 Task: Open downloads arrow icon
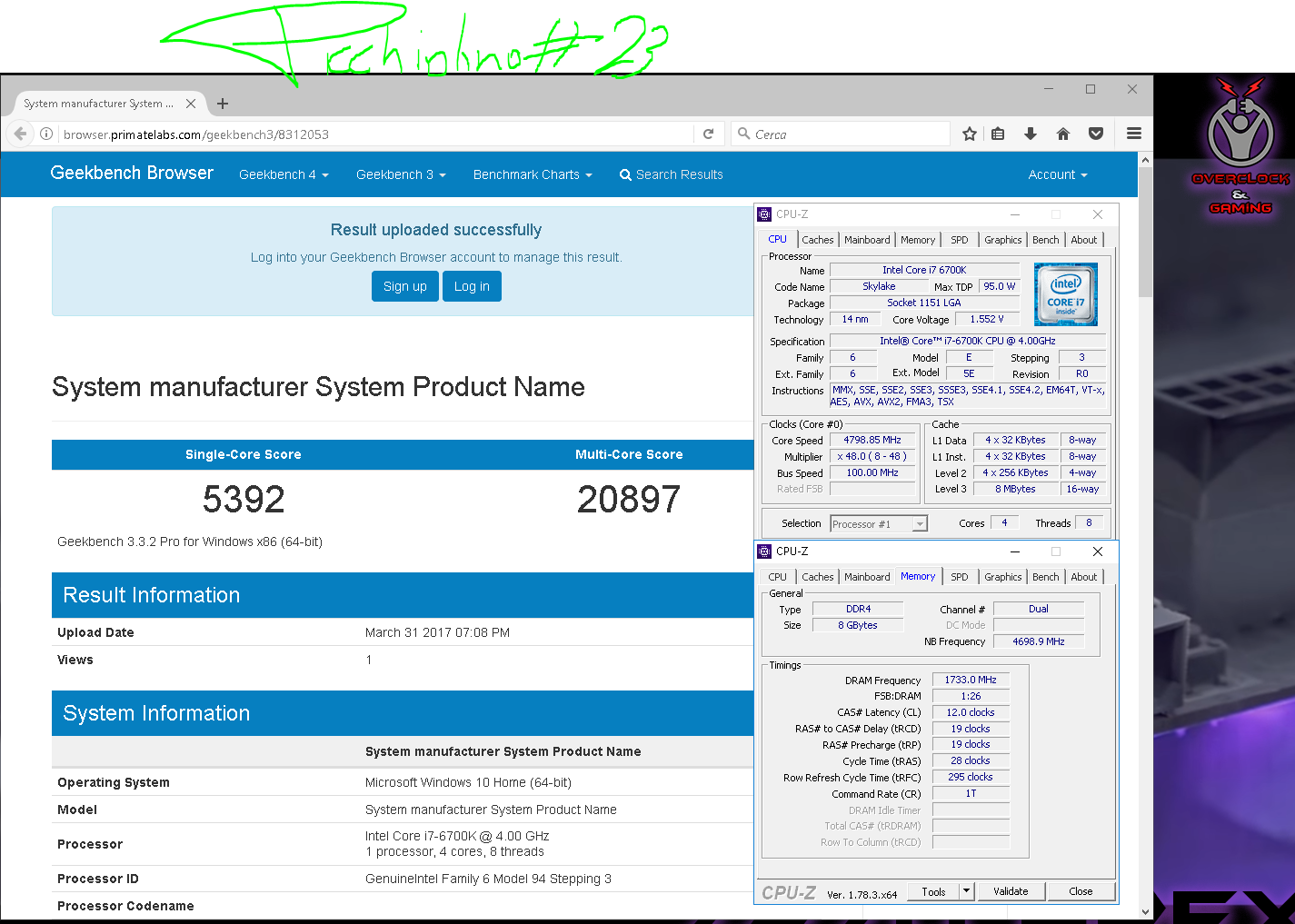(1031, 134)
